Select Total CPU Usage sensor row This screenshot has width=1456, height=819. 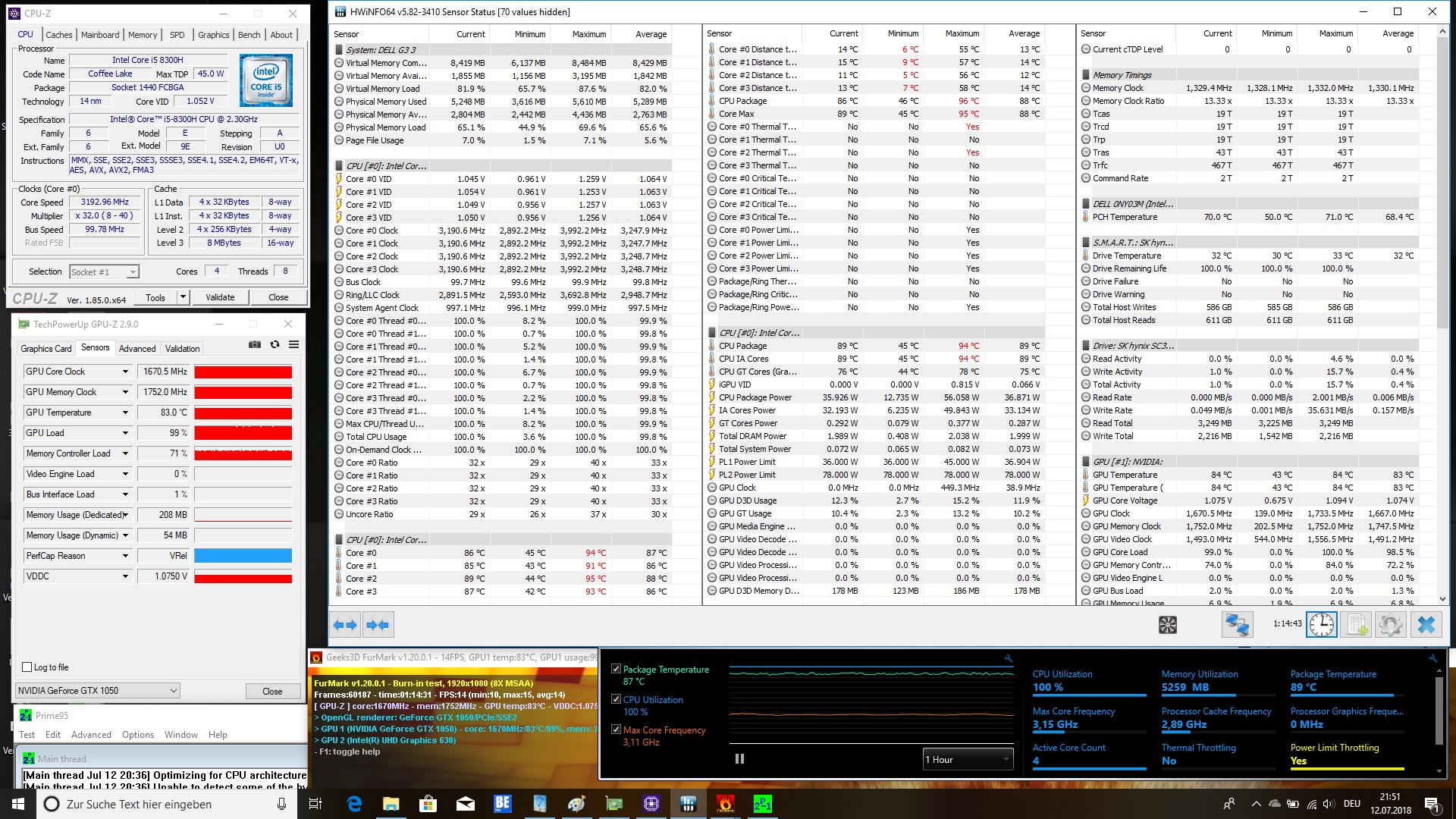click(502, 437)
